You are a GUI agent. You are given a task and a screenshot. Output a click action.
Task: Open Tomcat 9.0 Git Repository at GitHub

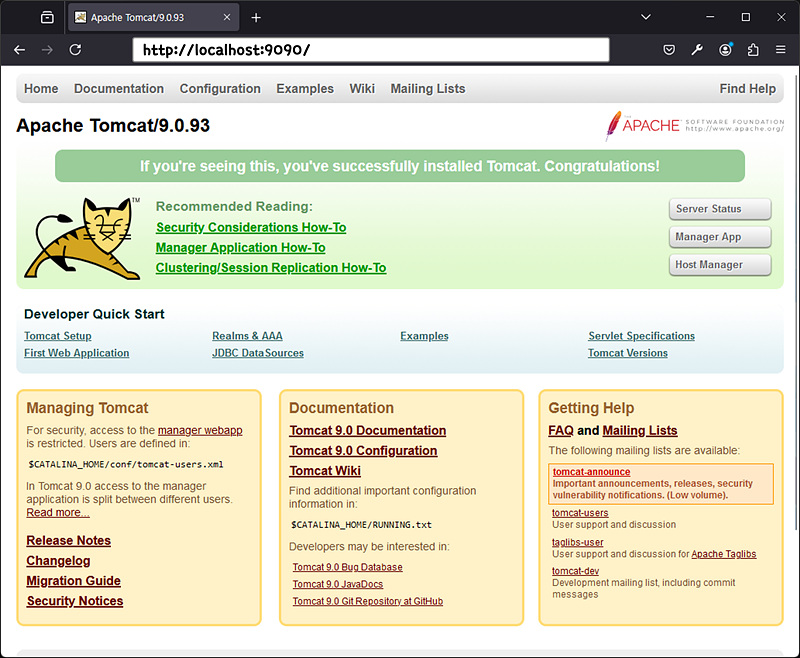pos(368,601)
